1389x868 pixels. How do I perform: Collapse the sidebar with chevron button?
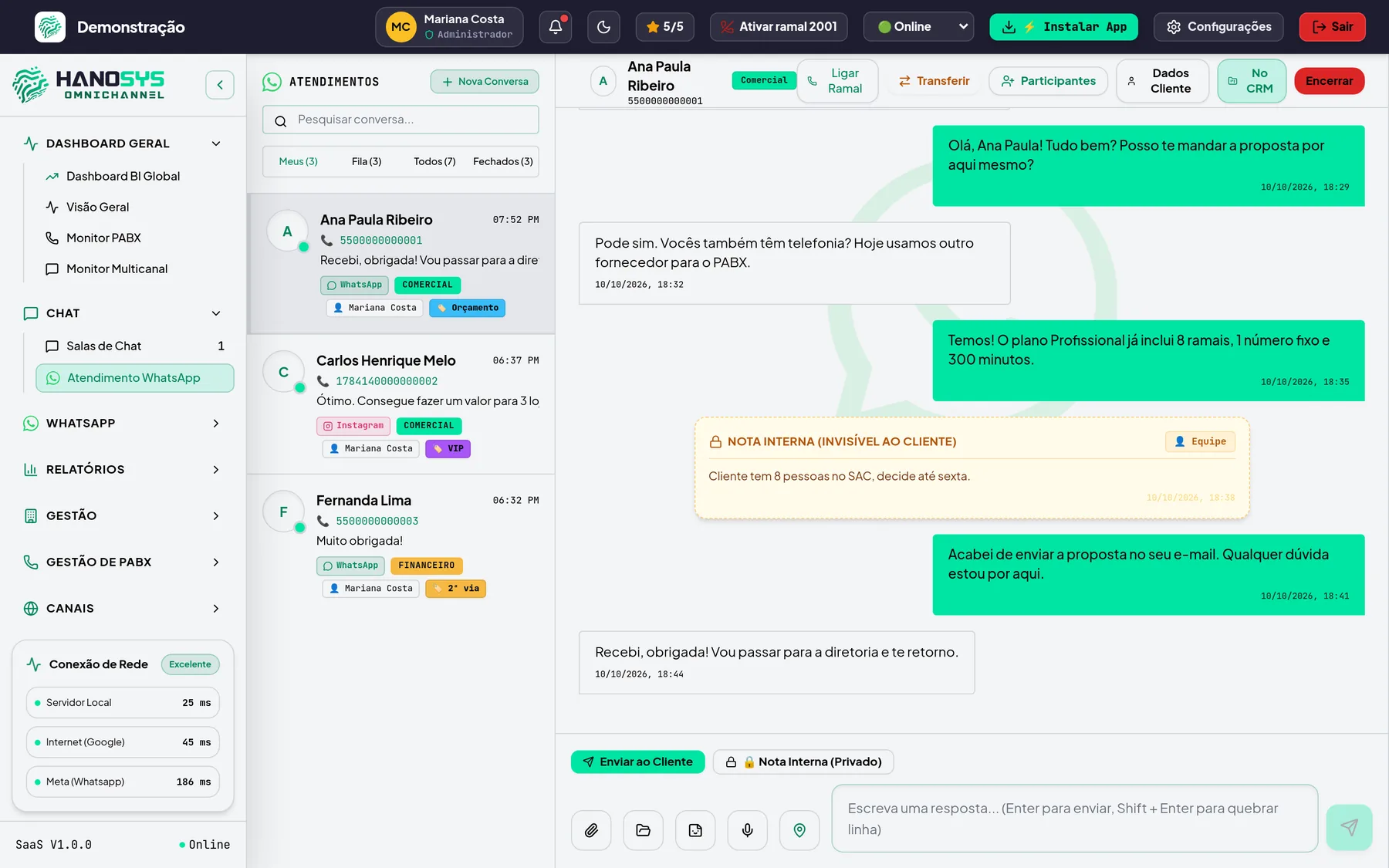220,85
